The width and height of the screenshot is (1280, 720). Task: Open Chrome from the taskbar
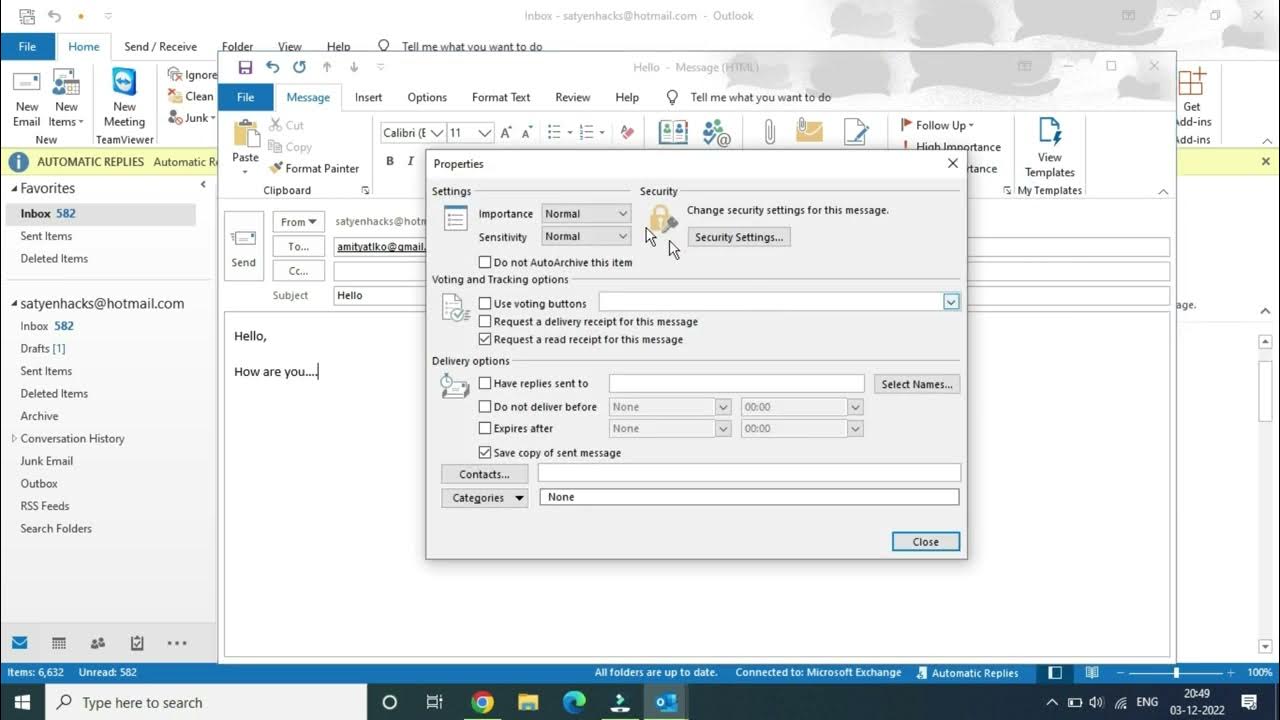482,702
